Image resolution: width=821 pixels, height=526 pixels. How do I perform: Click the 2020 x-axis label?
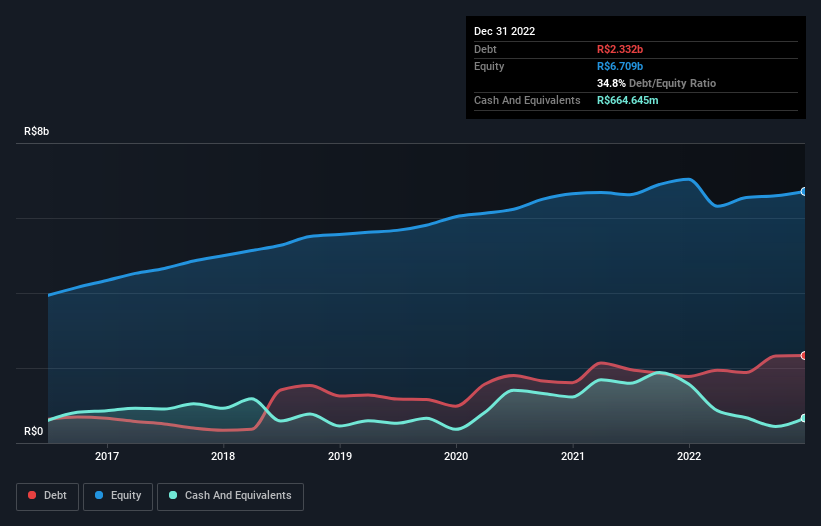456,456
